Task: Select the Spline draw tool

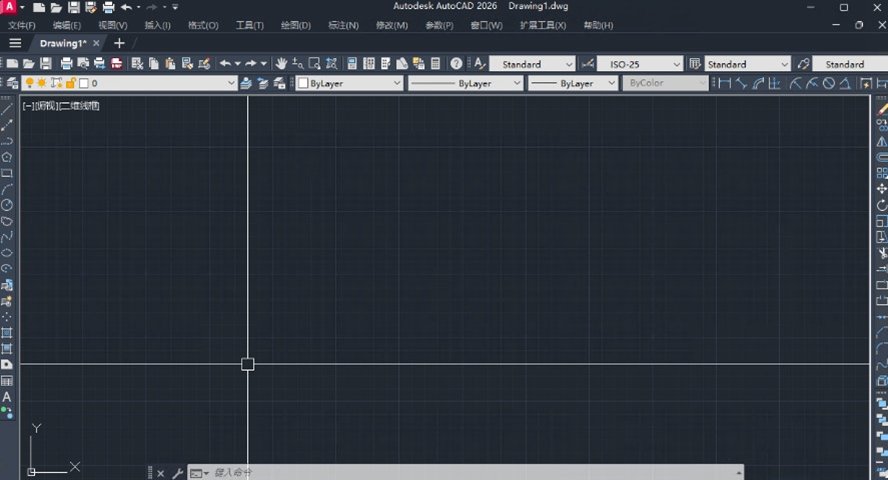Action: 7,237
